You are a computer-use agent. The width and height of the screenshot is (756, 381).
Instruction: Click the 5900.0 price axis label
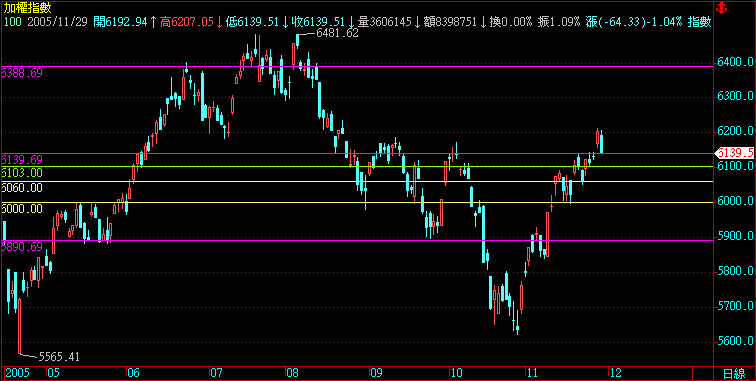pos(736,236)
